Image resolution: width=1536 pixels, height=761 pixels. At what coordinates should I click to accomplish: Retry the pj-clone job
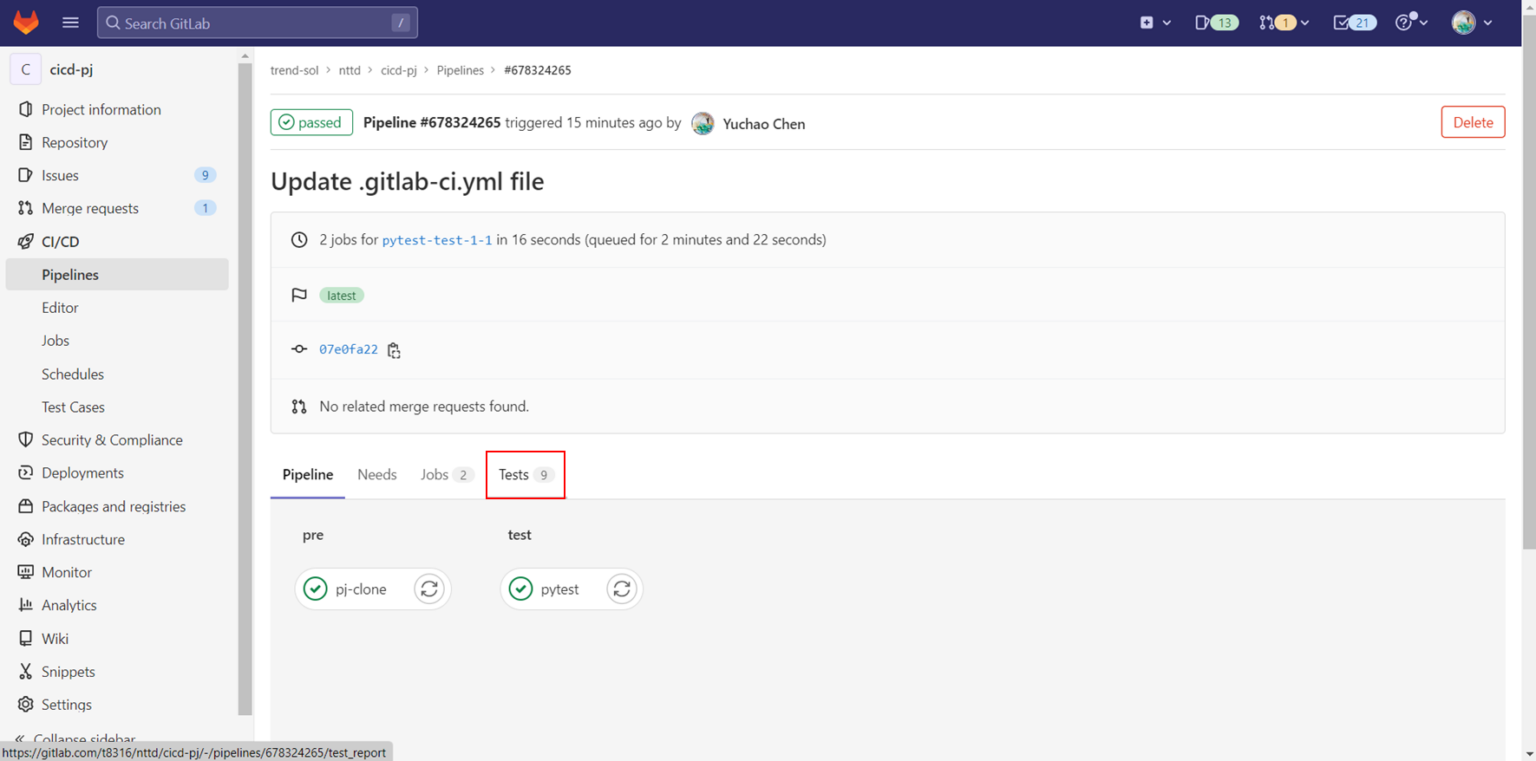[x=429, y=589]
